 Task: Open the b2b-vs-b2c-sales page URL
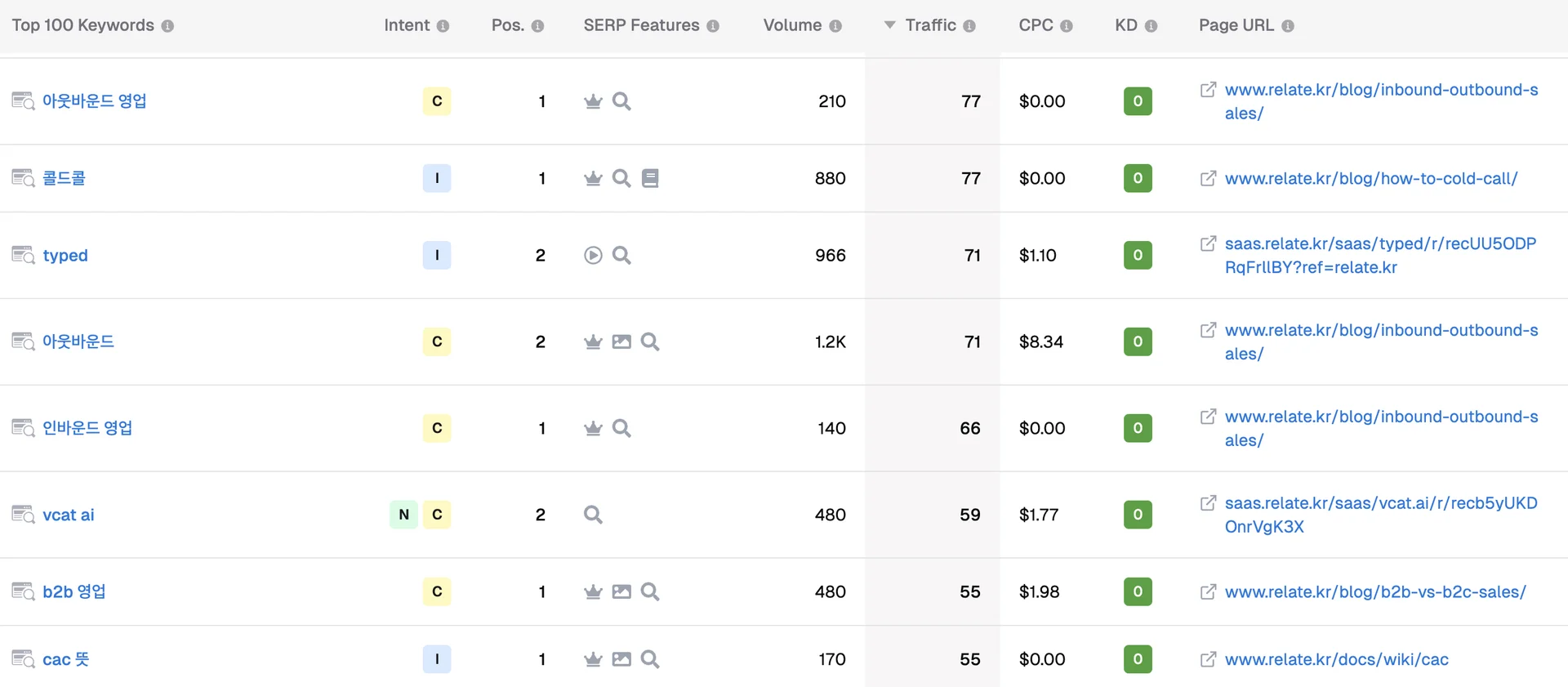click(1374, 591)
